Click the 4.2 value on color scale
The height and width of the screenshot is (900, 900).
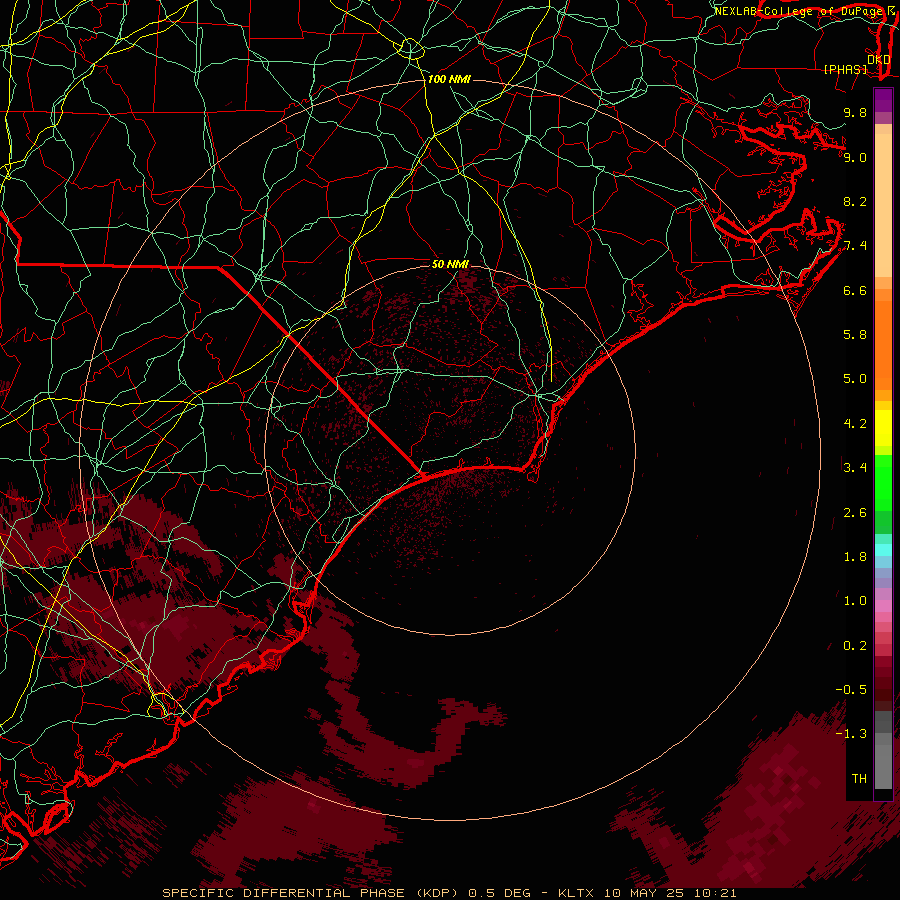[855, 424]
